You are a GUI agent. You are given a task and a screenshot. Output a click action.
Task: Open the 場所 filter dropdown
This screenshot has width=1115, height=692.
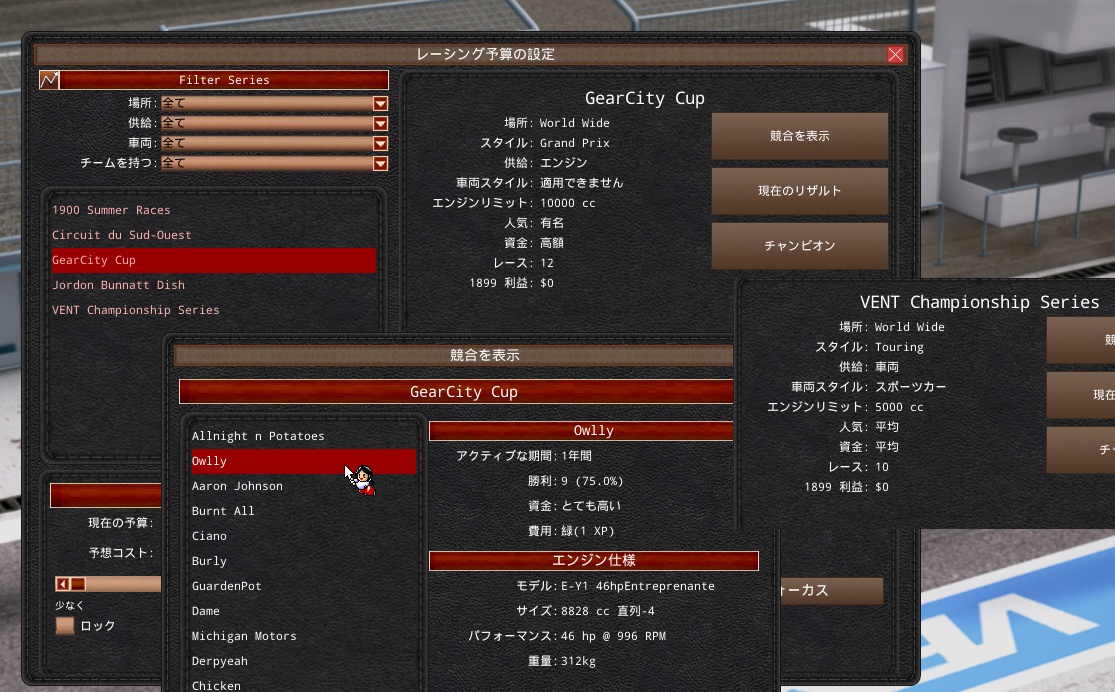tap(380, 103)
